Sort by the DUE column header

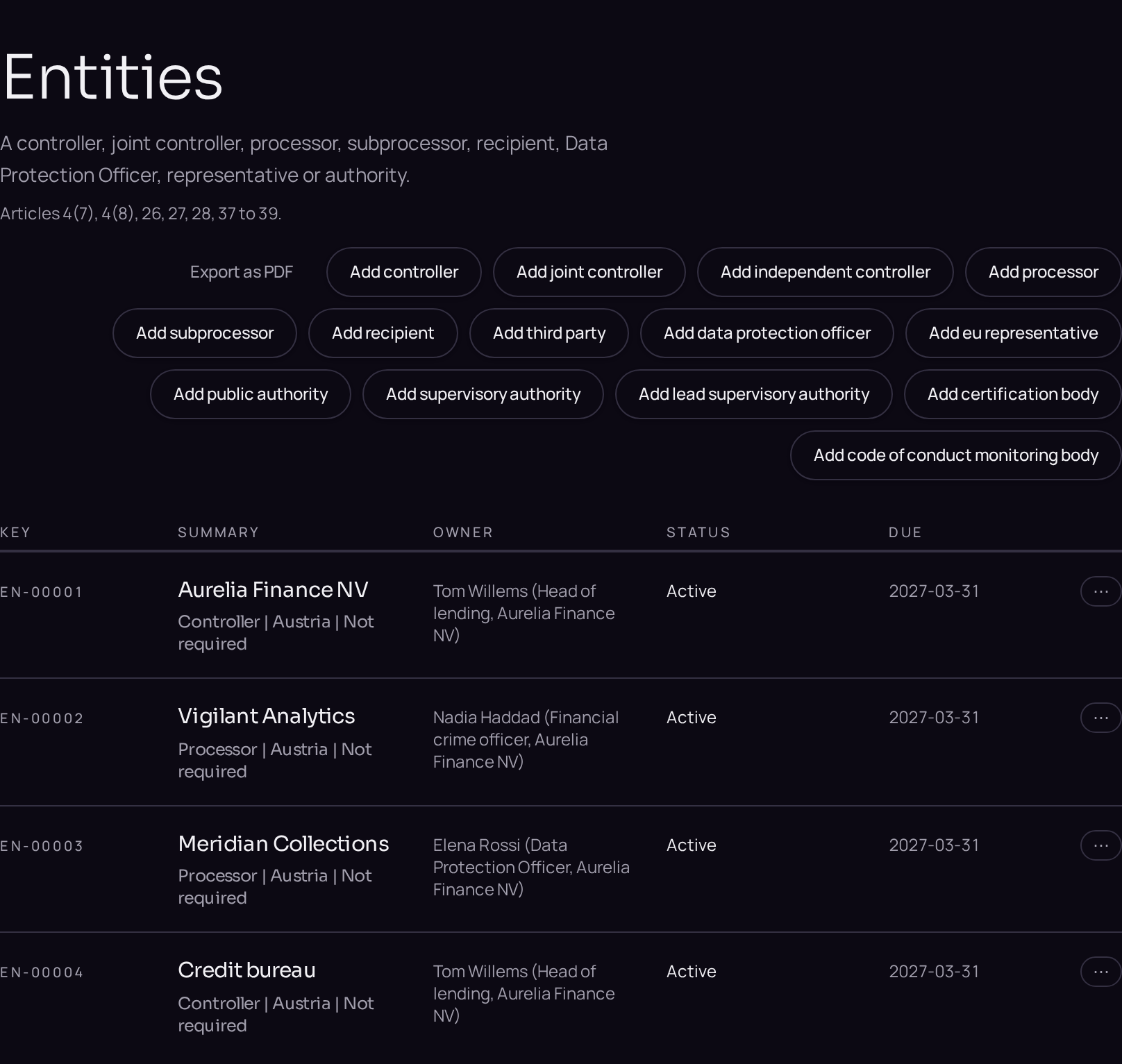(905, 532)
